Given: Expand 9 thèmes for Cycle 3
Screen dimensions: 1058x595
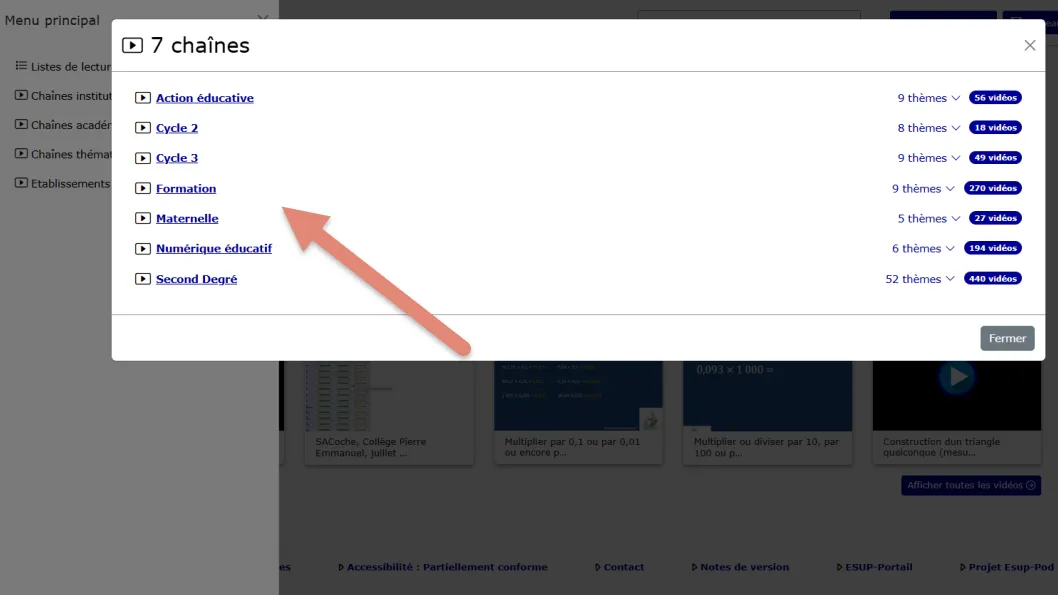Looking at the screenshot, I should point(928,158).
